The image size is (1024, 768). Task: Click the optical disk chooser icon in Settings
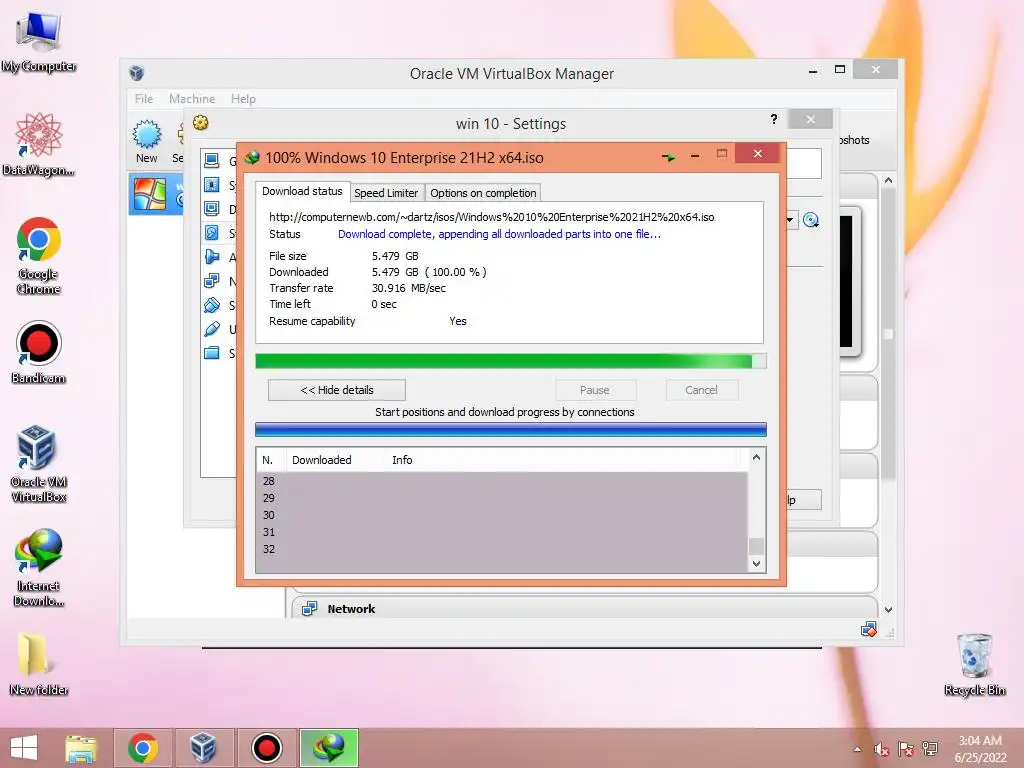click(x=810, y=220)
